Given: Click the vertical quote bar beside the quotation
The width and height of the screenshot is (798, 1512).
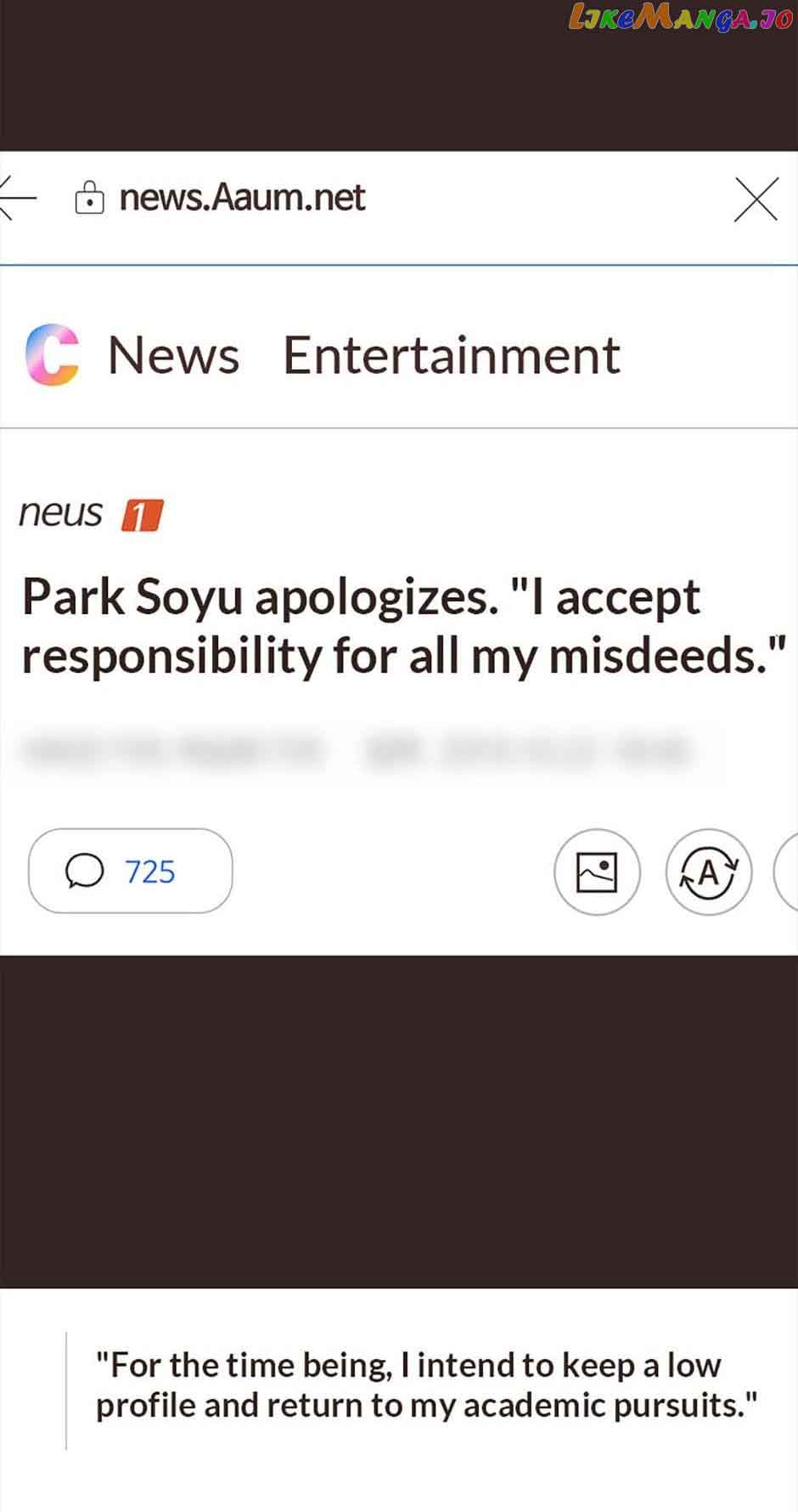Looking at the screenshot, I should [x=66, y=1390].
